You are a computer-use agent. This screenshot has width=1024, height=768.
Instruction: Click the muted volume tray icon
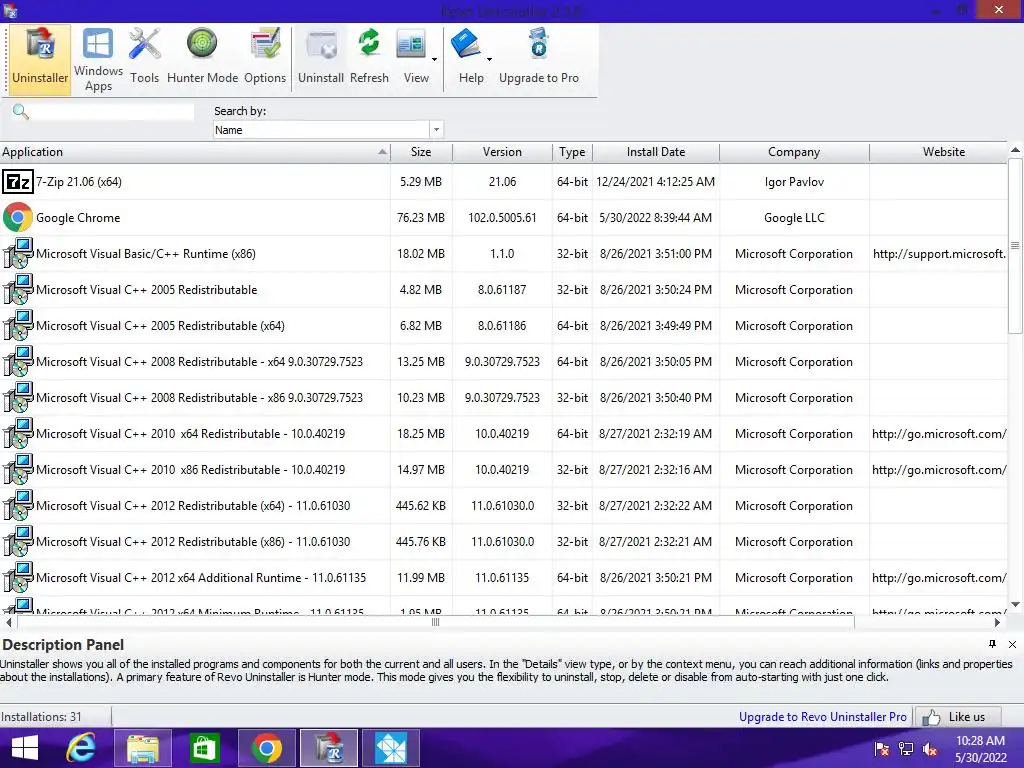click(x=929, y=750)
